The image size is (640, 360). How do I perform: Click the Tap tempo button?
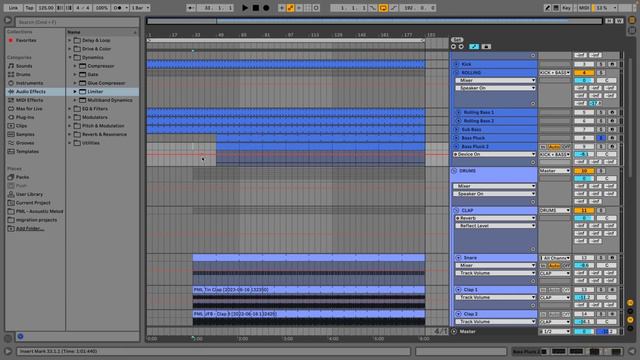[x=29, y=8]
